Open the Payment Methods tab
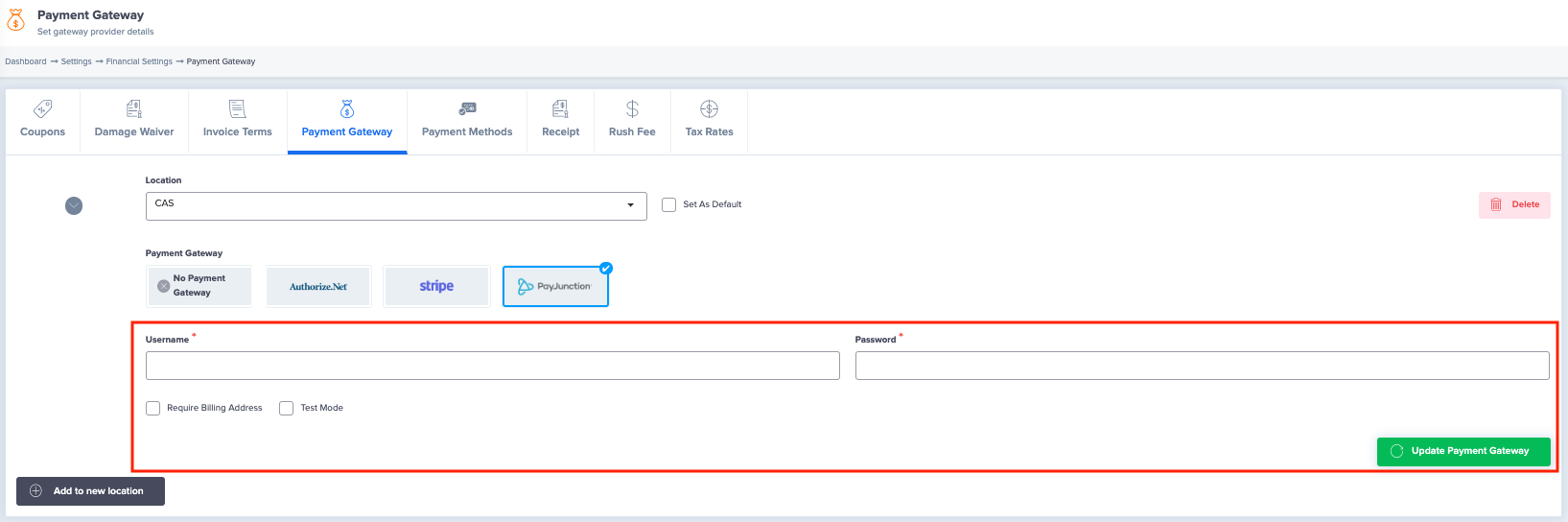The image size is (1568, 522). 467,121
